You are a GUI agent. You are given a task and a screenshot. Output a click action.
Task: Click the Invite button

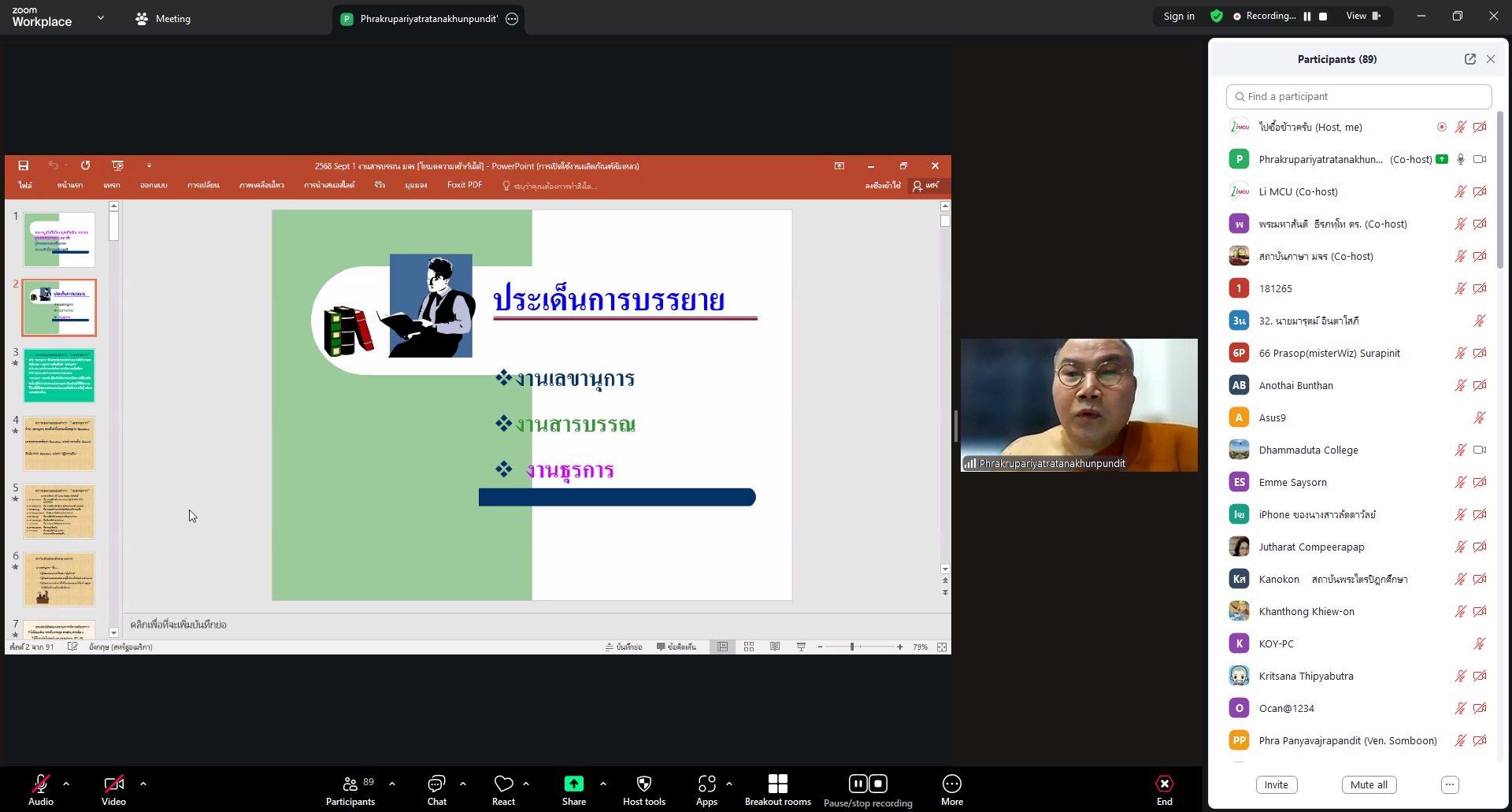tap(1276, 784)
